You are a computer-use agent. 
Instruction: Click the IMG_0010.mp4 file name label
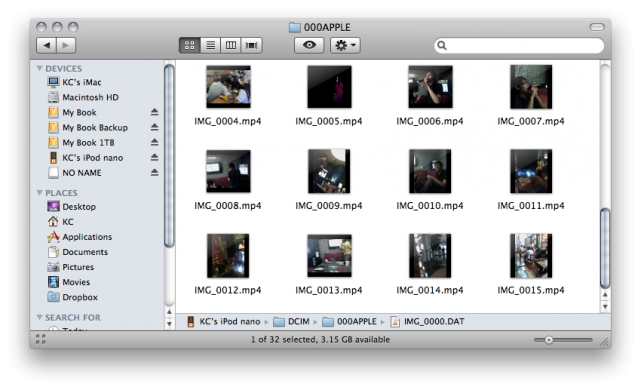click(430, 206)
